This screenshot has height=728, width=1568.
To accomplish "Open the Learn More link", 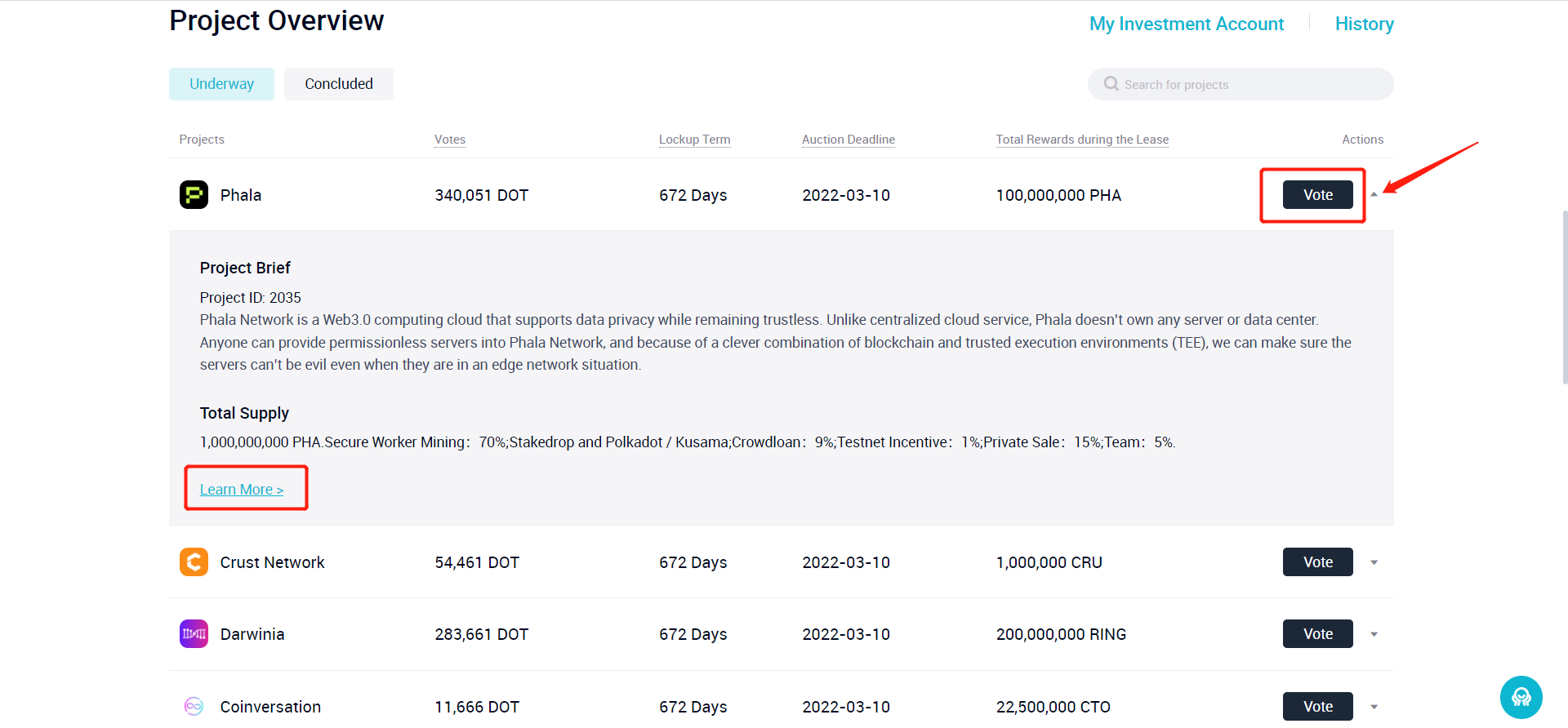I will click(x=242, y=490).
